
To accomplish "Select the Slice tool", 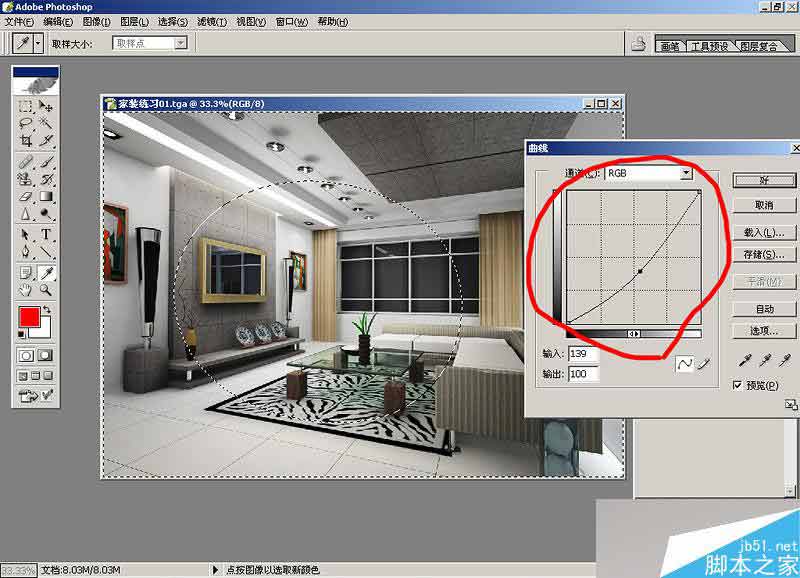I will (x=46, y=140).
